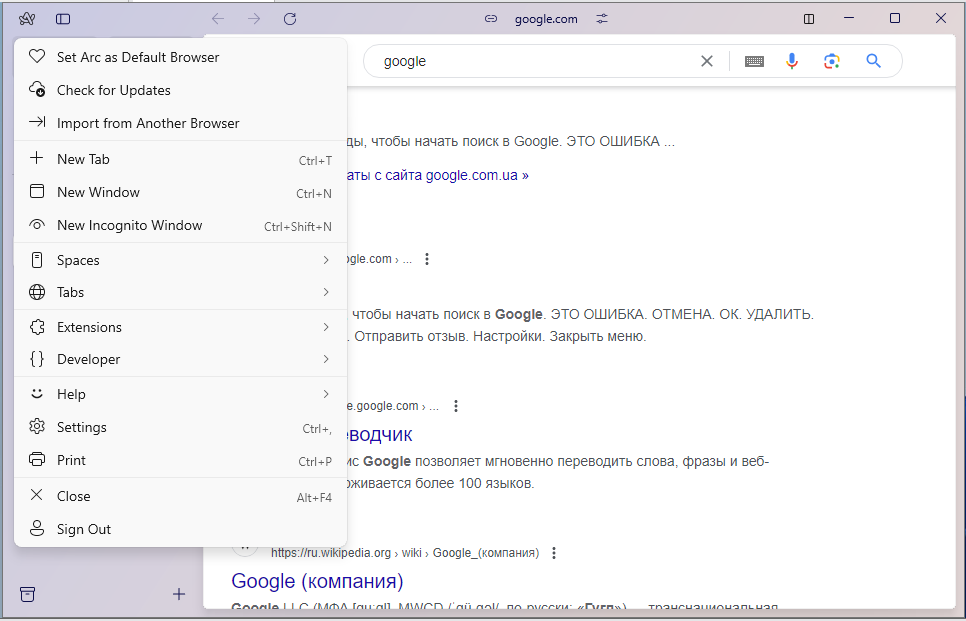Add new item with plus icon in sidebar
Viewport: 966px width, 621px height.
pyautogui.click(x=179, y=594)
